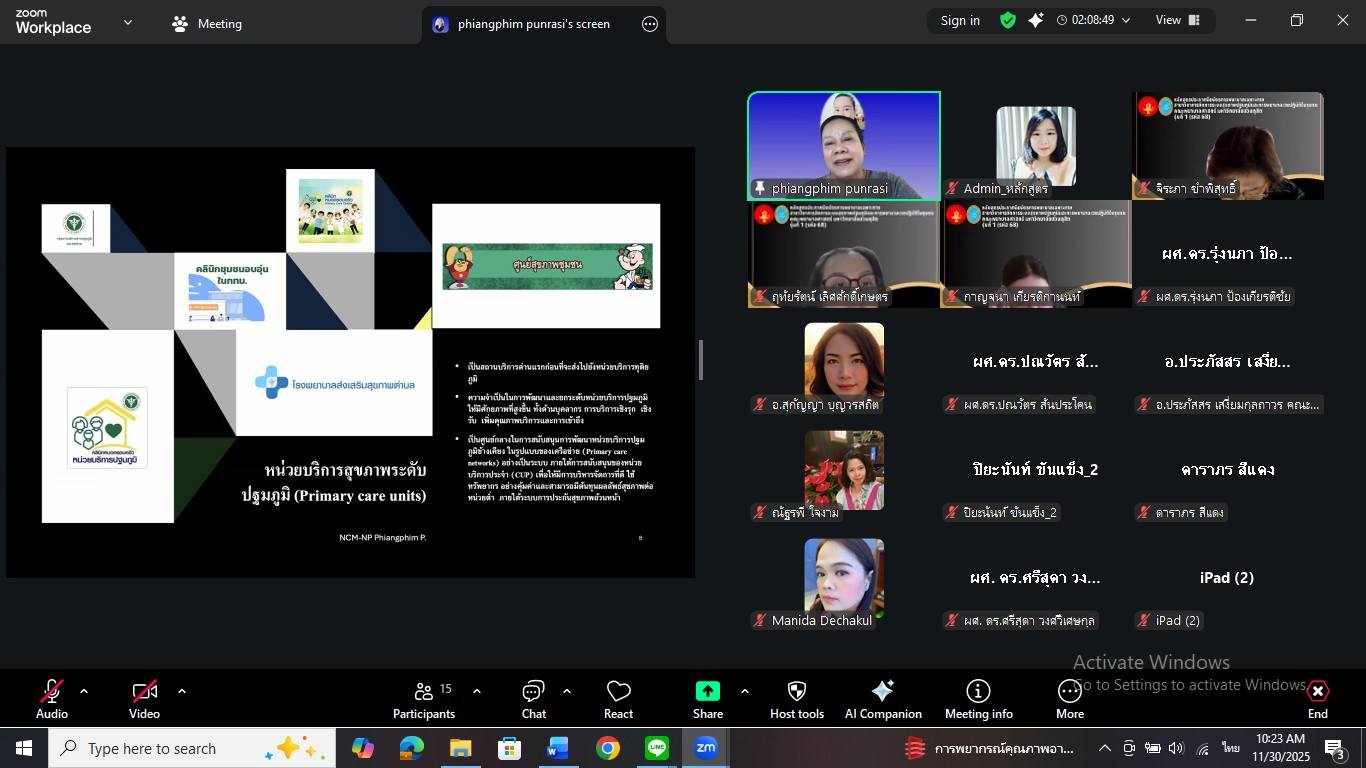Open the Chat panel
The image size is (1366, 768).
click(x=534, y=699)
